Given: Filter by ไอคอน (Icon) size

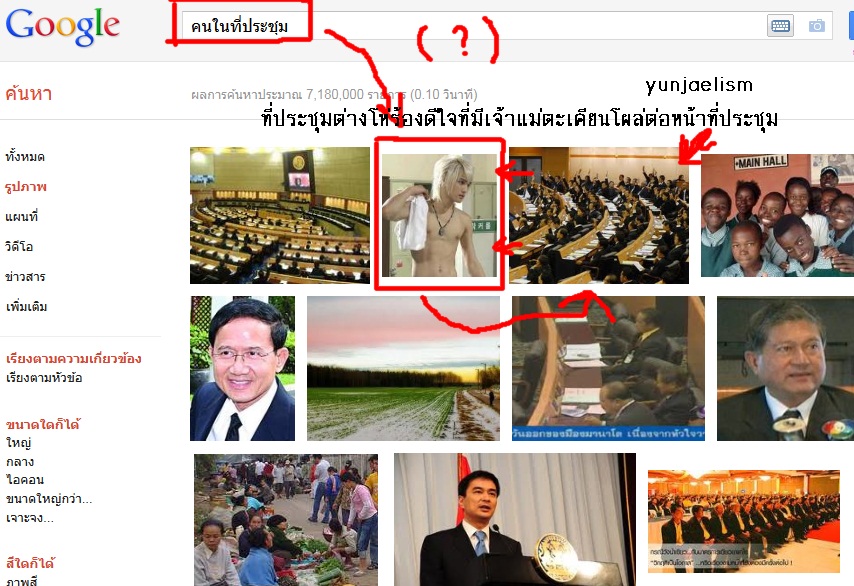Looking at the screenshot, I should point(25,480).
